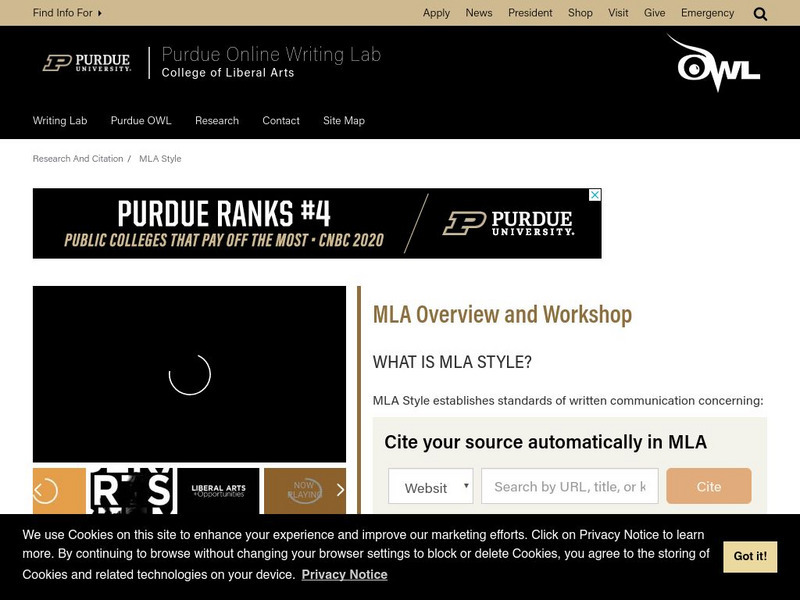Click the Purdue University logo in header
The height and width of the screenshot is (600, 800).
pyautogui.click(x=87, y=63)
